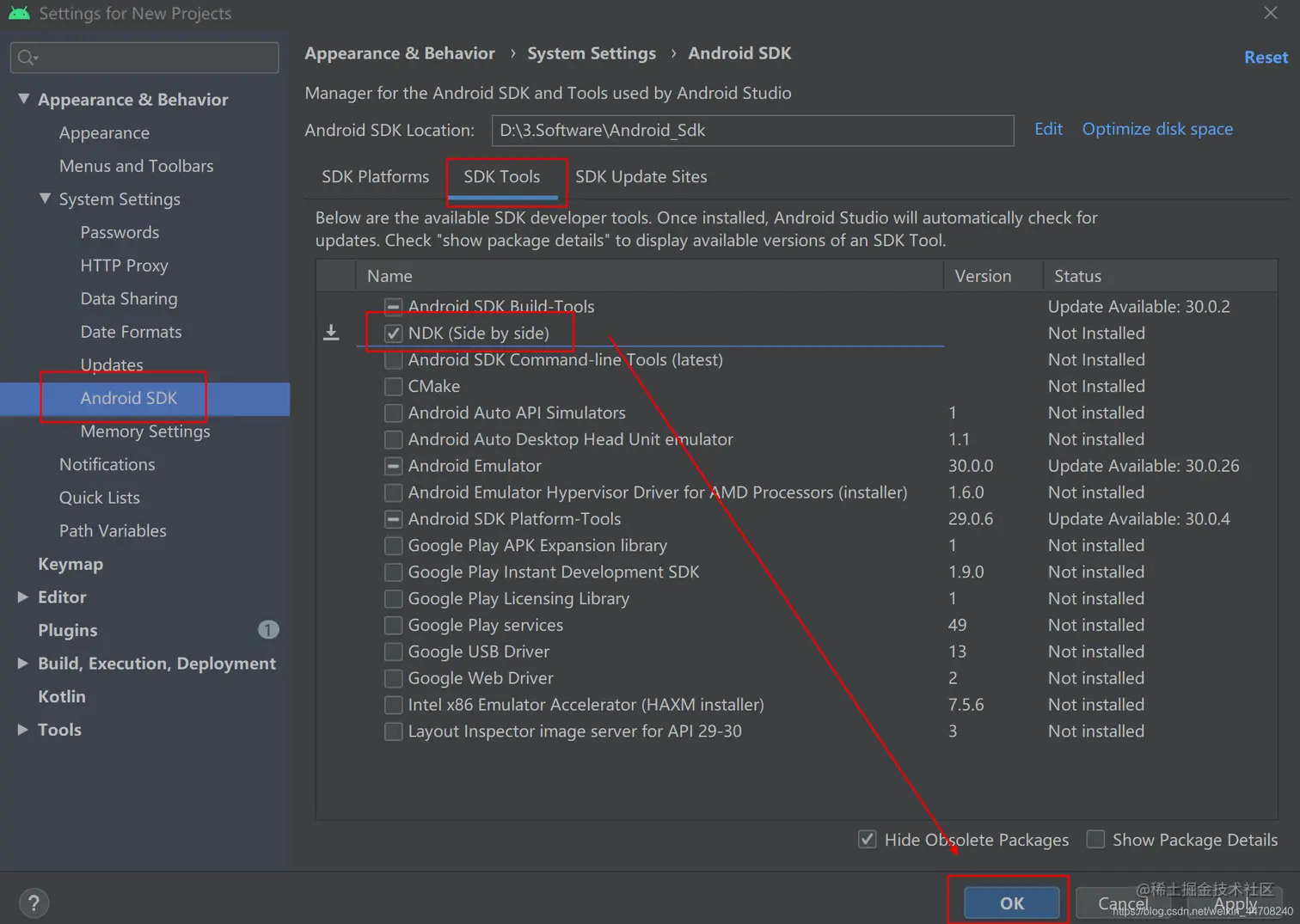
Task: Click the OK button
Action: coord(1012,903)
